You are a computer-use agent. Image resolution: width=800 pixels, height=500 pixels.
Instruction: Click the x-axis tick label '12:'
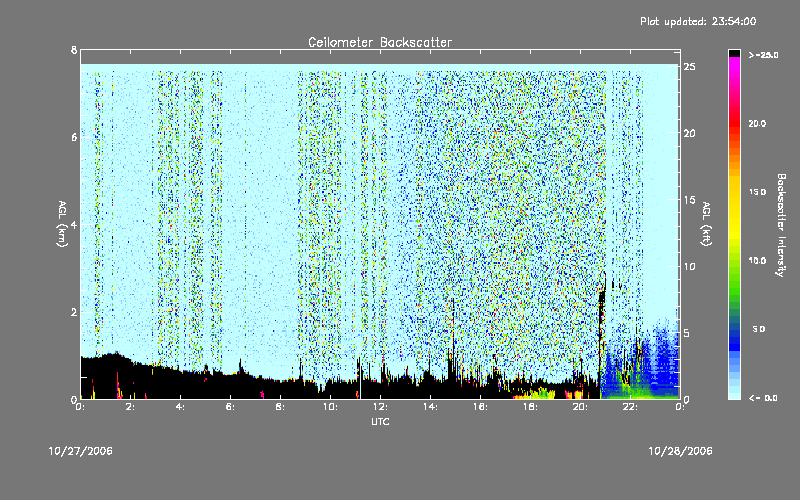(x=380, y=407)
